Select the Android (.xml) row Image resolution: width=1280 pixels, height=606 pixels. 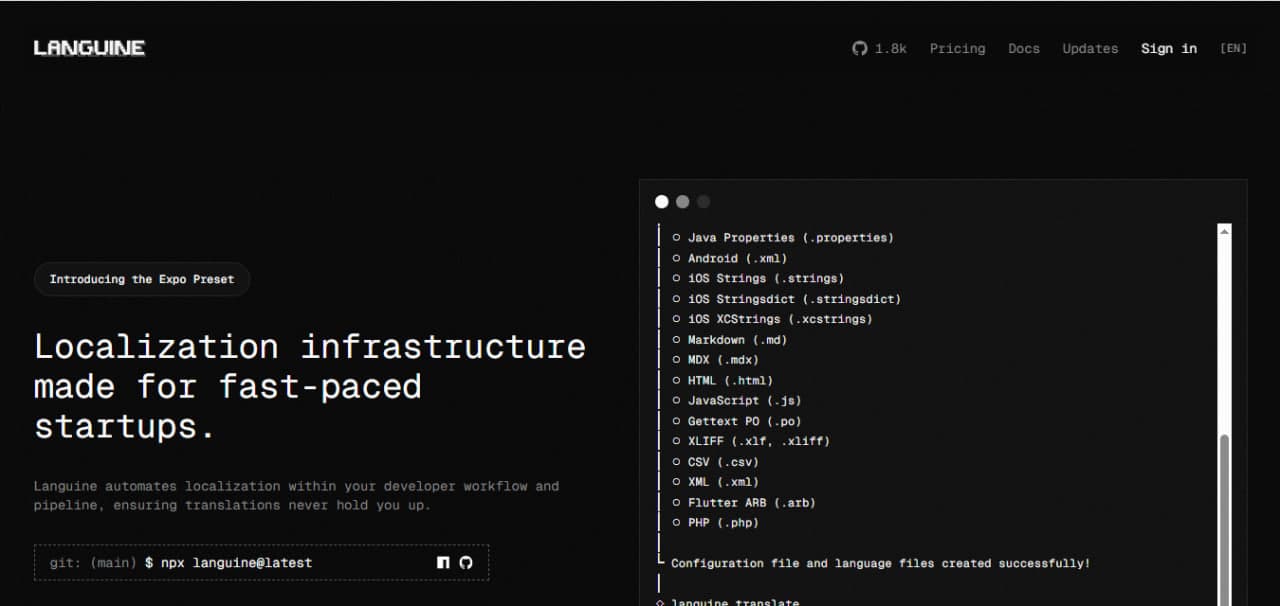pyautogui.click(x=729, y=258)
